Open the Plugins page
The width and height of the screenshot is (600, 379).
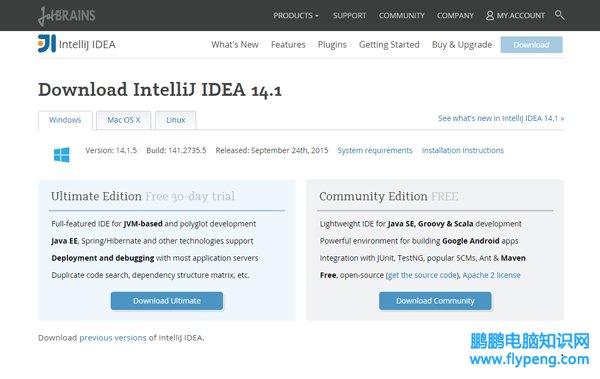pos(332,45)
